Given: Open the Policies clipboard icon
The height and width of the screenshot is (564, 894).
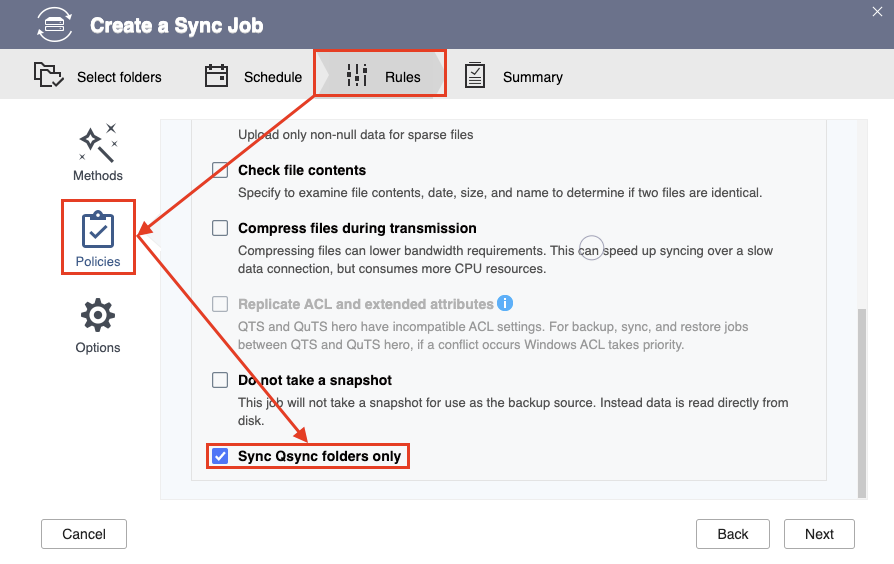Looking at the screenshot, I should click(x=98, y=229).
